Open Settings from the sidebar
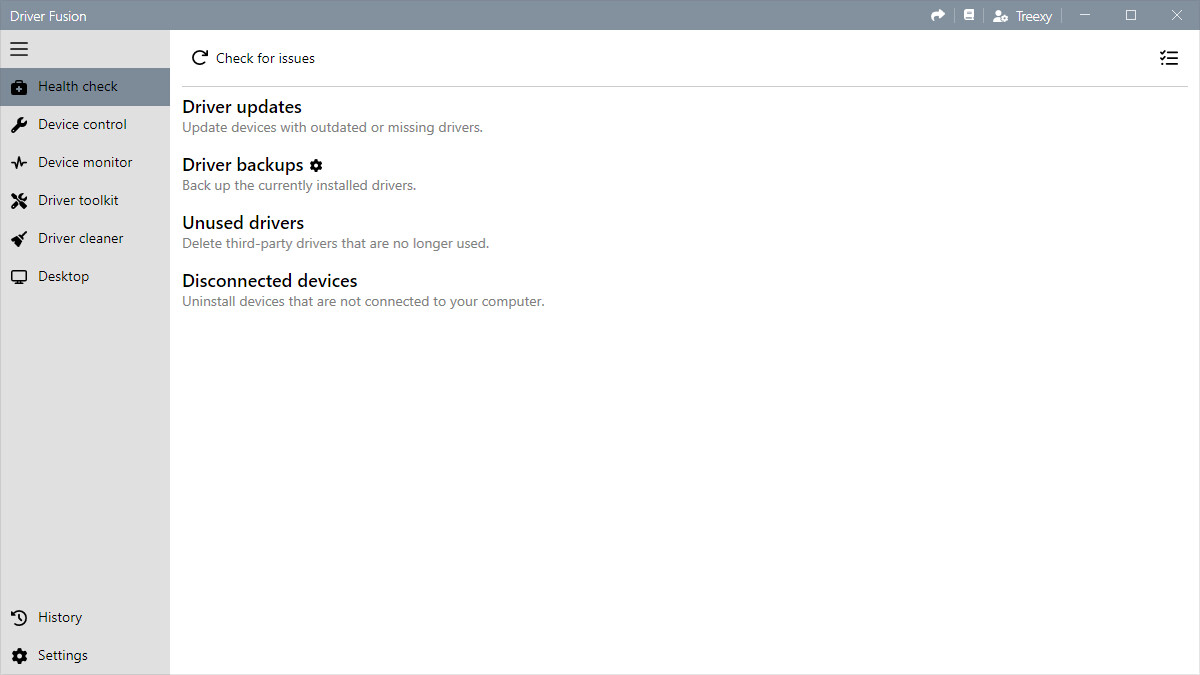The width and height of the screenshot is (1200, 675). 62,656
